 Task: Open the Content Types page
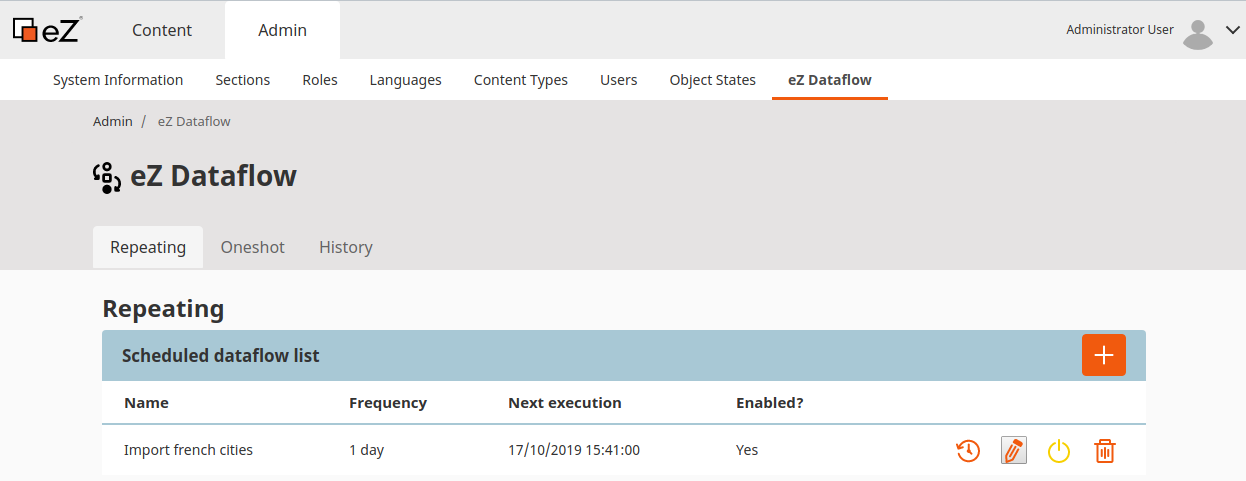click(x=520, y=80)
